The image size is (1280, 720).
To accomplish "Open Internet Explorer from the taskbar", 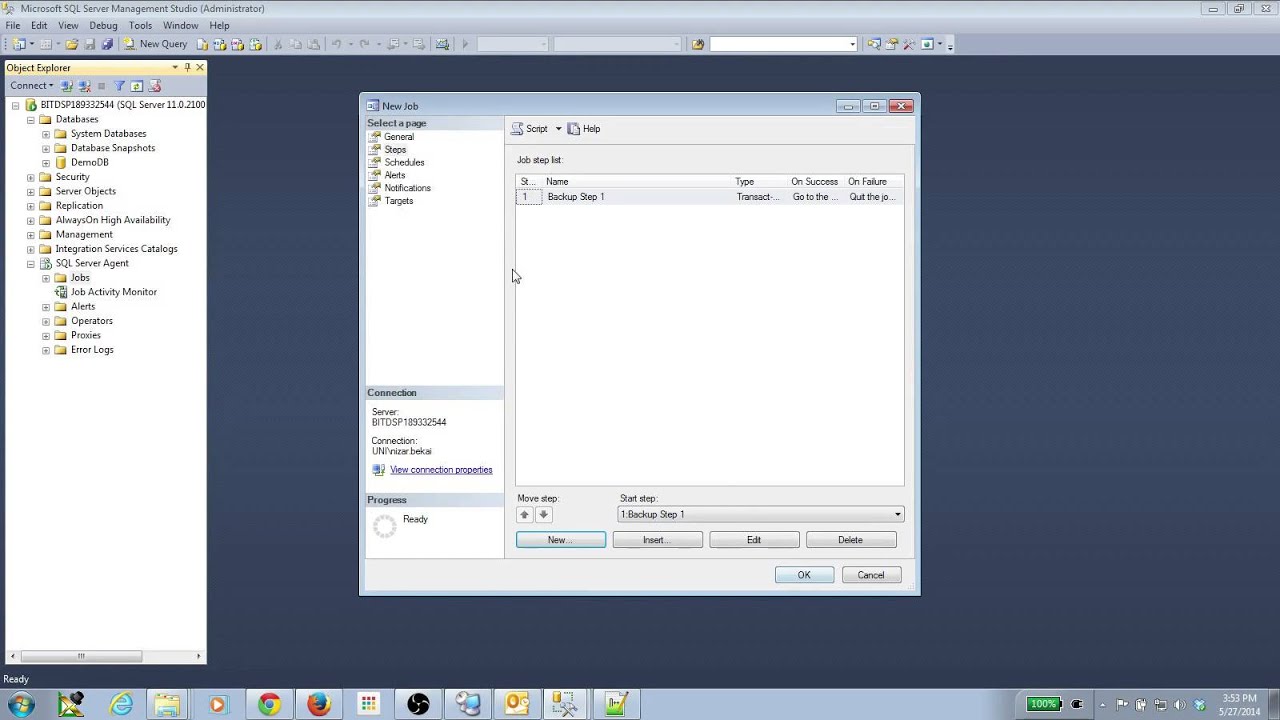I will point(121,704).
